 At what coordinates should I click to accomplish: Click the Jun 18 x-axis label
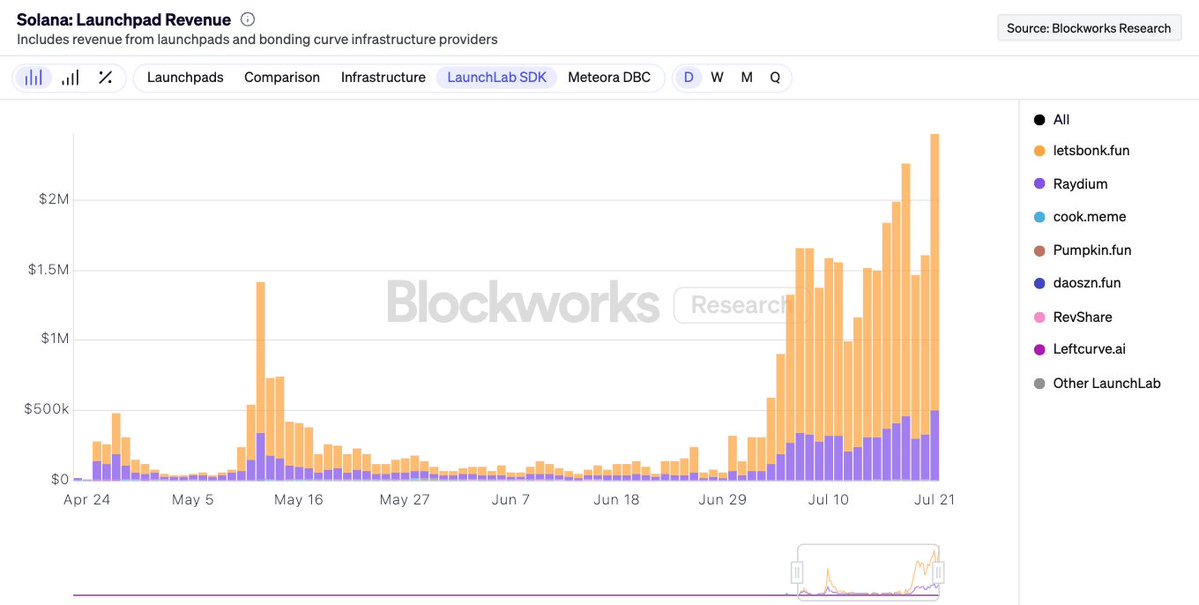click(x=616, y=499)
